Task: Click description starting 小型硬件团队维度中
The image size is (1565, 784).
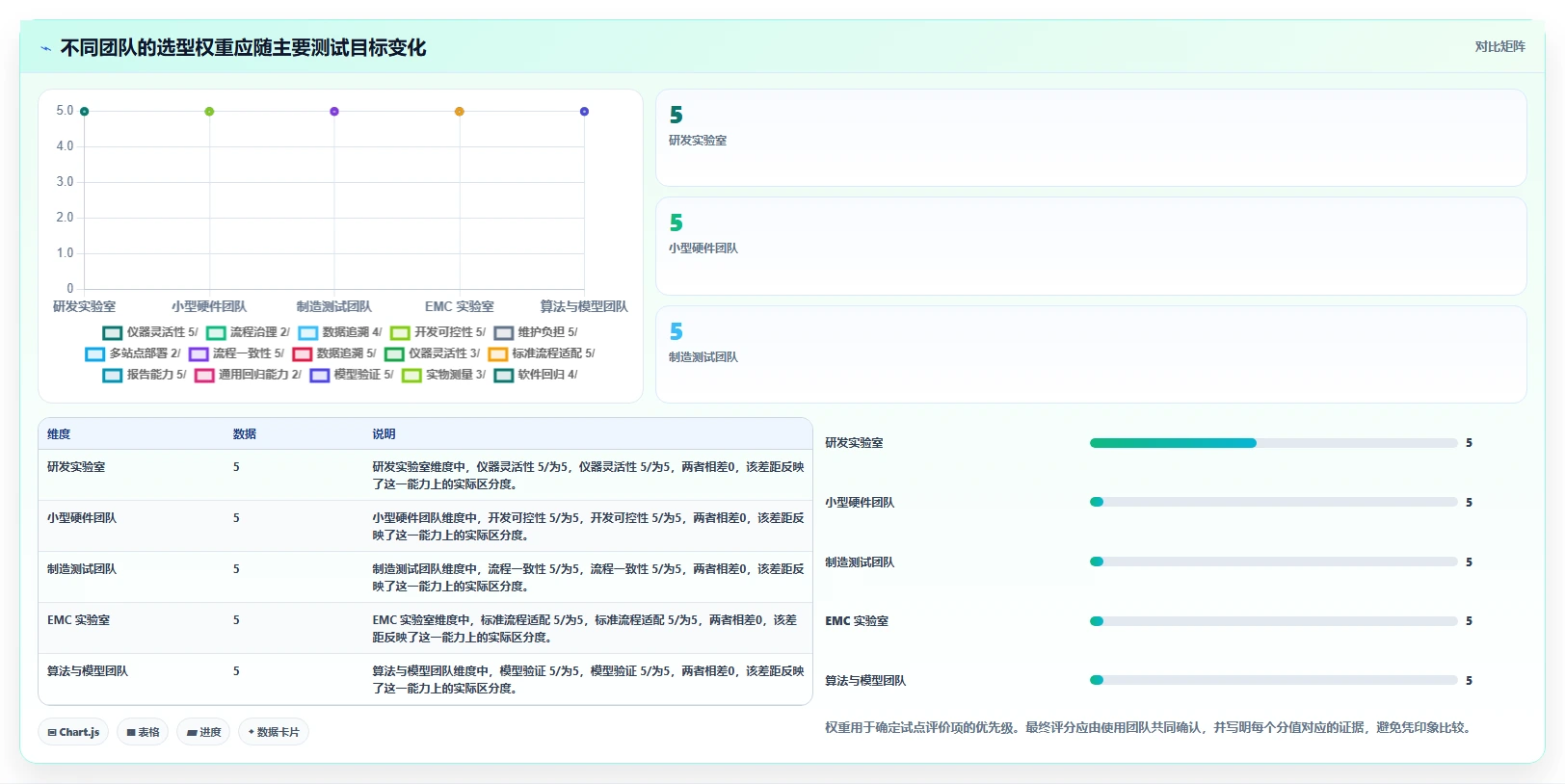Action: pyautogui.click(x=588, y=527)
